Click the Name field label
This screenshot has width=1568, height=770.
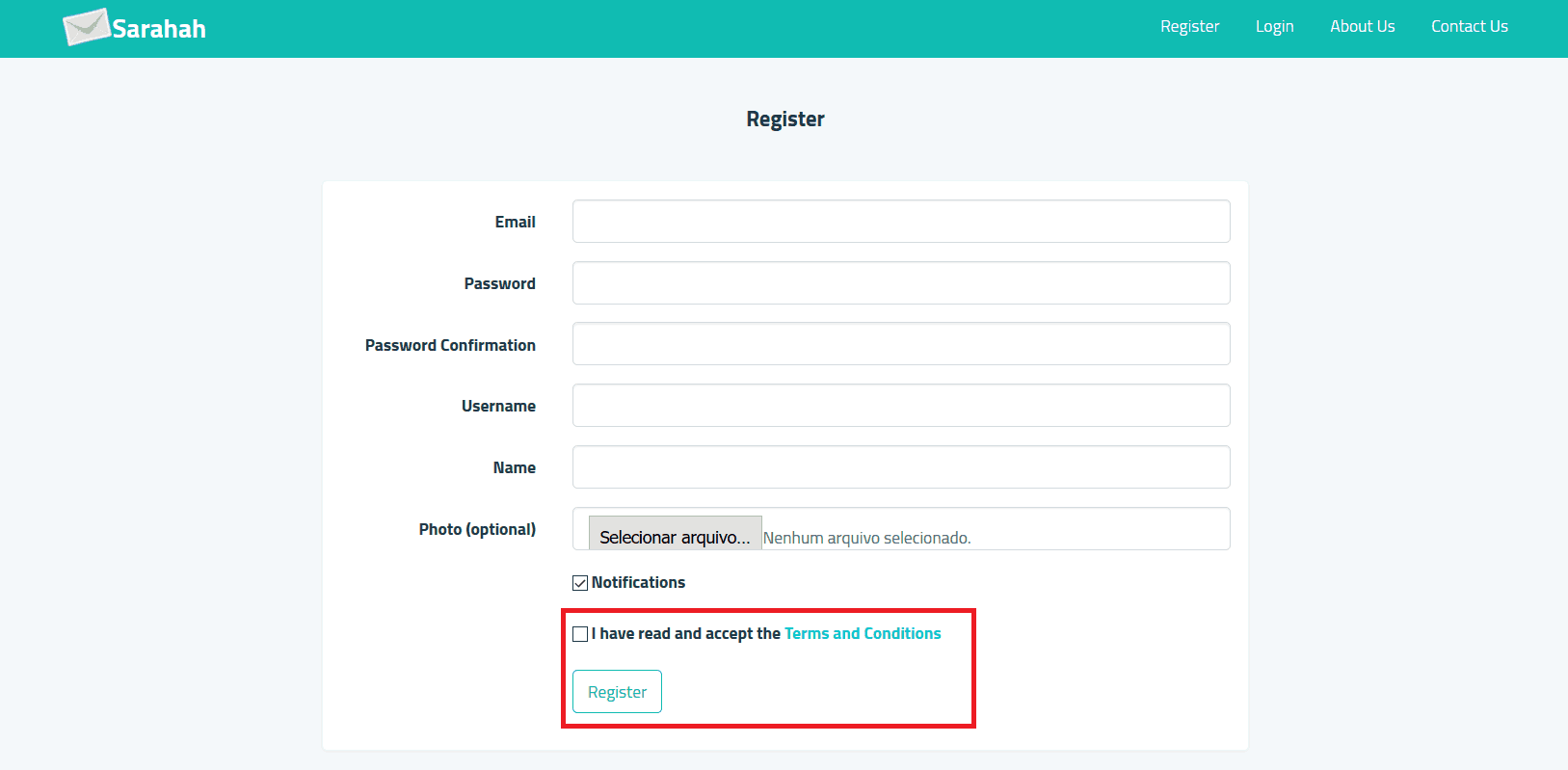[515, 468]
